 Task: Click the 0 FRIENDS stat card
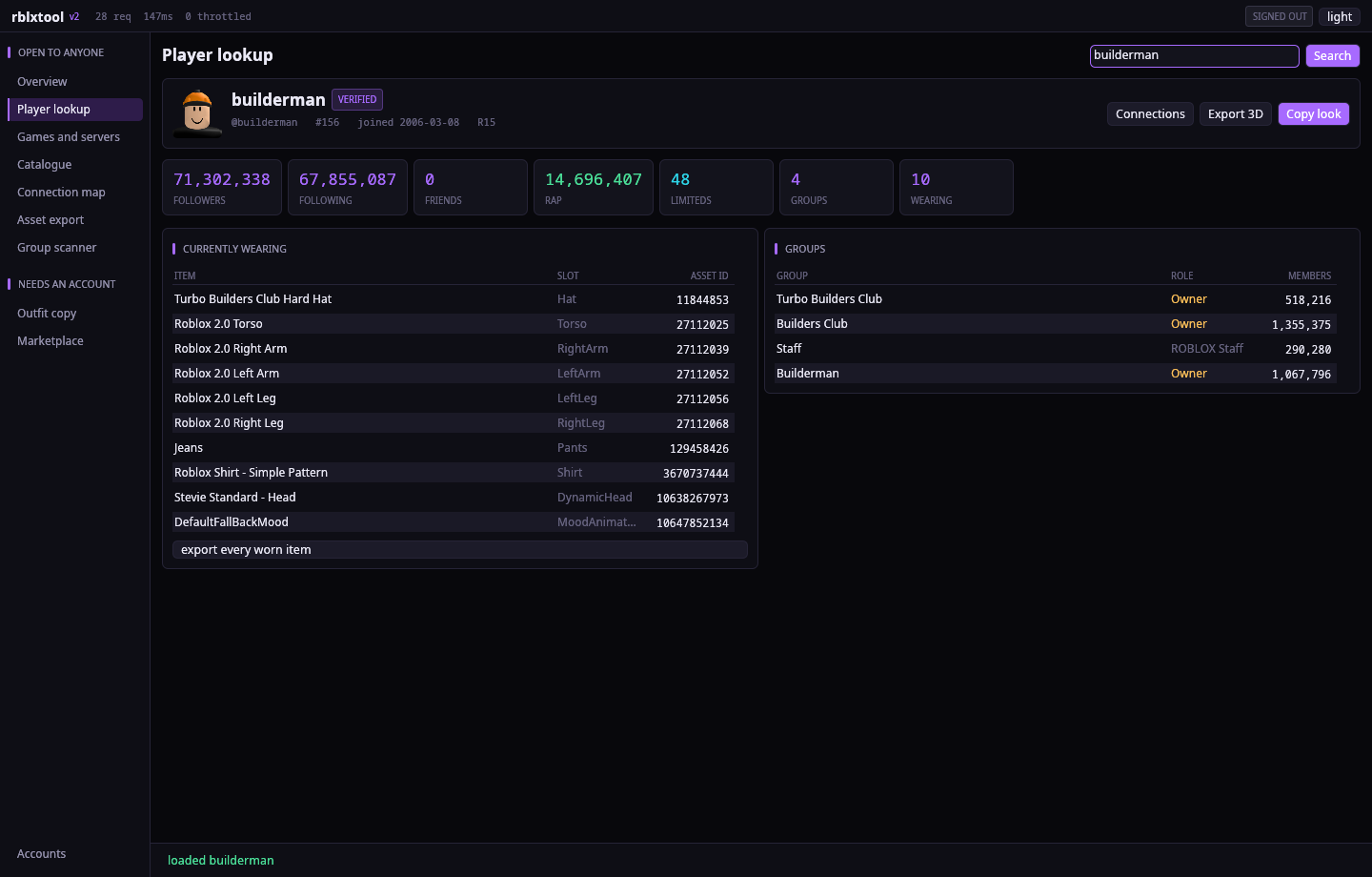click(471, 187)
